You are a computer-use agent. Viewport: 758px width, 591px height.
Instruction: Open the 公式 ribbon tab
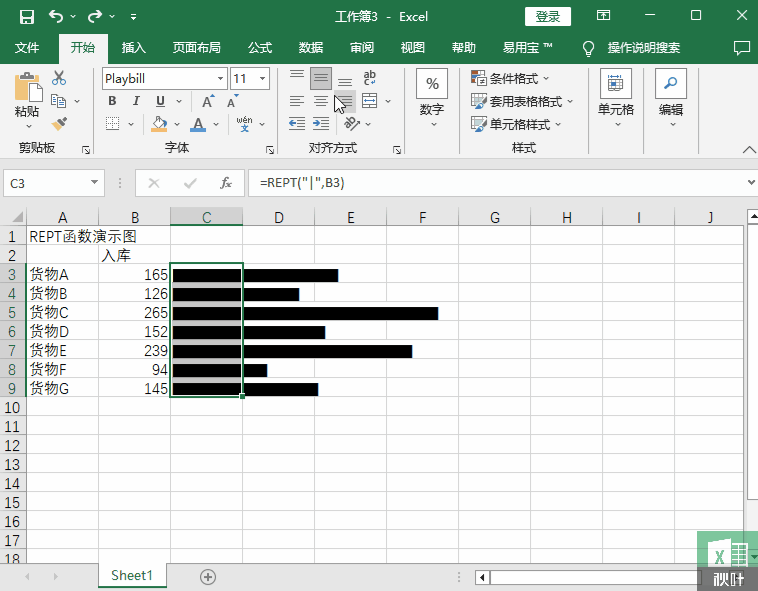pos(259,47)
